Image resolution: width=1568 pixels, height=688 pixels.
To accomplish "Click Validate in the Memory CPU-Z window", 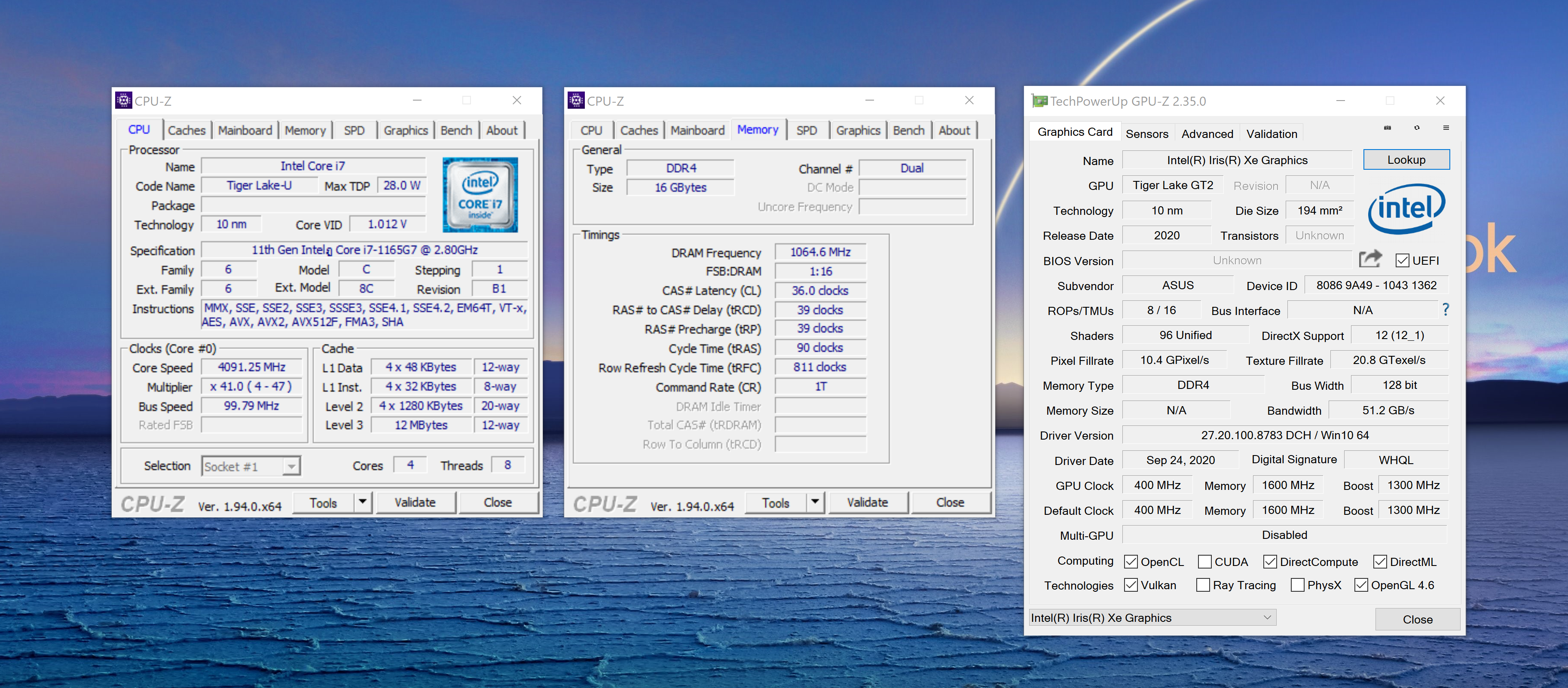I will coord(868,502).
